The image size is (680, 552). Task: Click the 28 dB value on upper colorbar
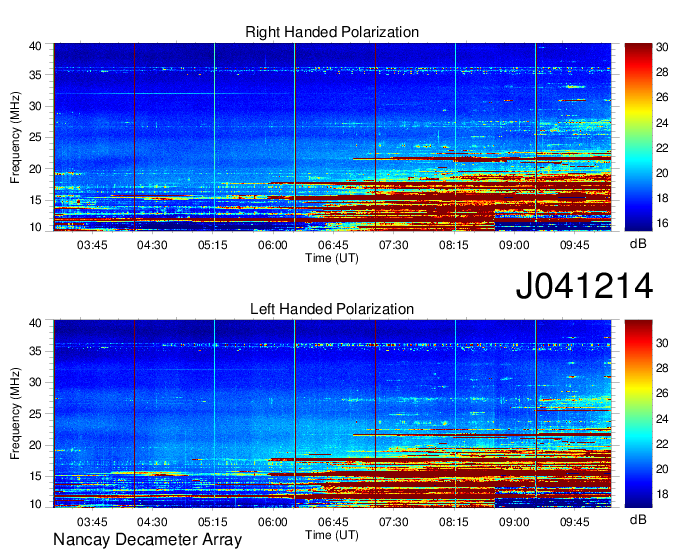coord(662,72)
